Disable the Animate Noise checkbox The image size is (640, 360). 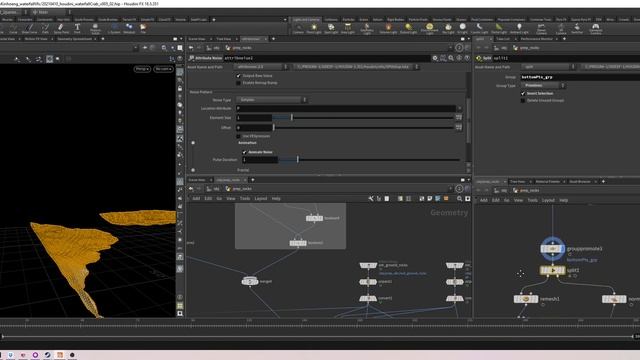pyautogui.click(x=244, y=152)
